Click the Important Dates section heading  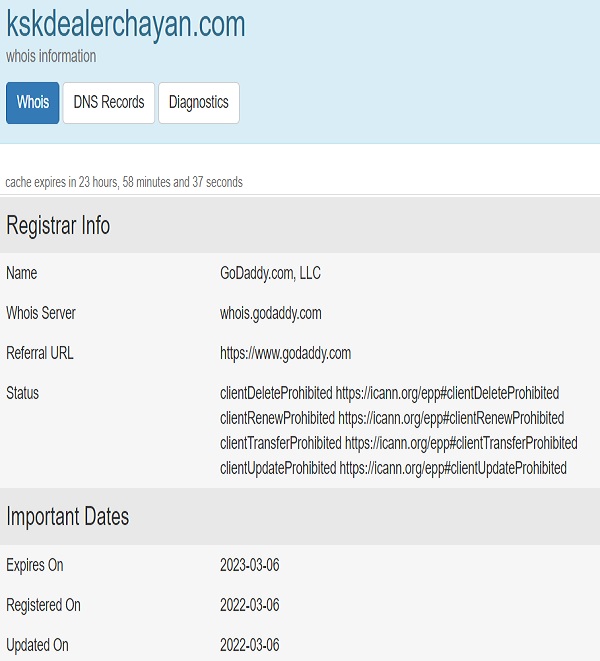coord(68,517)
